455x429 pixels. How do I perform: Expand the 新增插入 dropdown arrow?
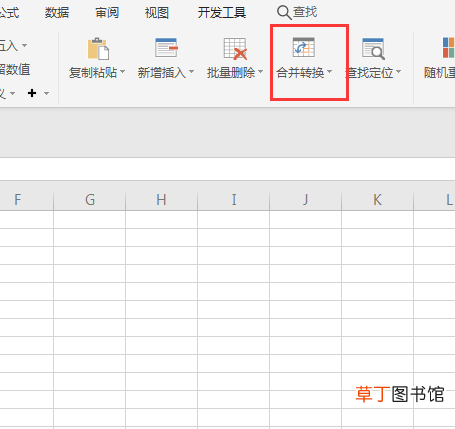coord(191,72)
